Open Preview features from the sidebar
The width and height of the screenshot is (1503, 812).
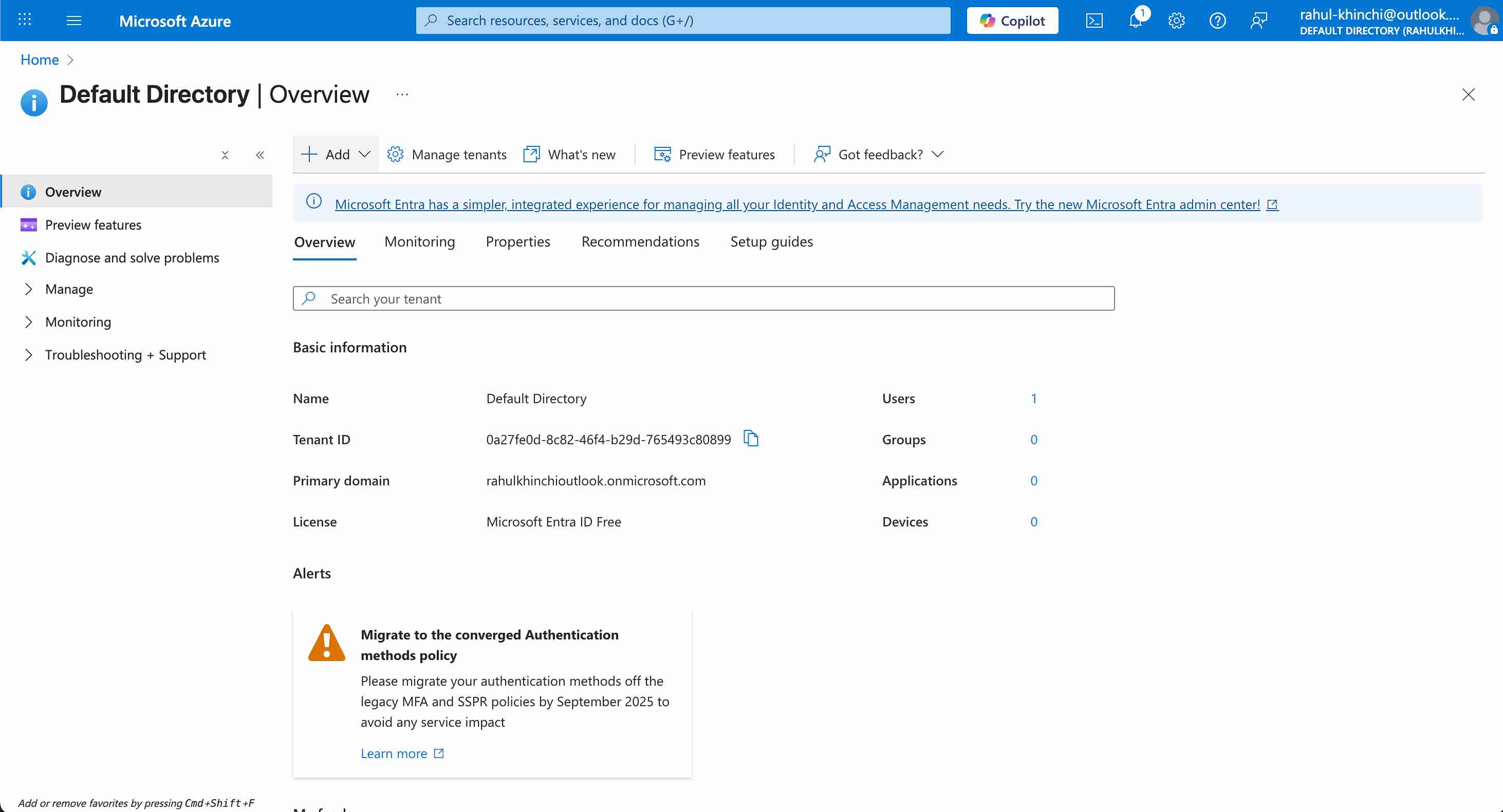click(x=94, y=224)
